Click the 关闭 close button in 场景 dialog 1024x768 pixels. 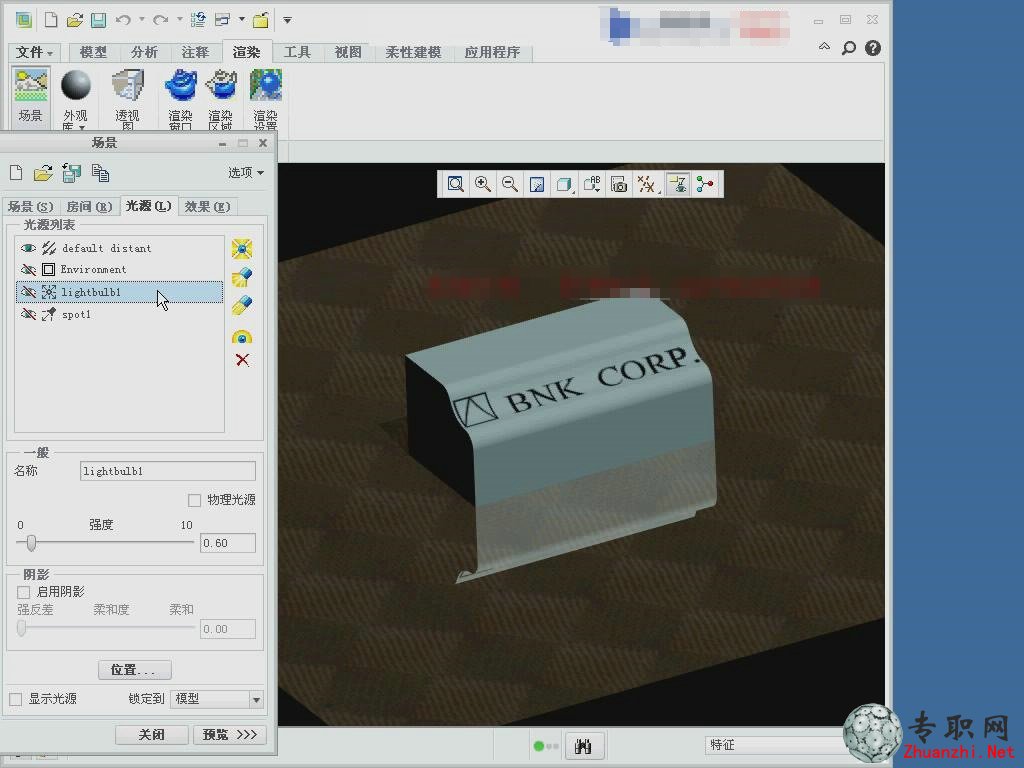[152, 735]
